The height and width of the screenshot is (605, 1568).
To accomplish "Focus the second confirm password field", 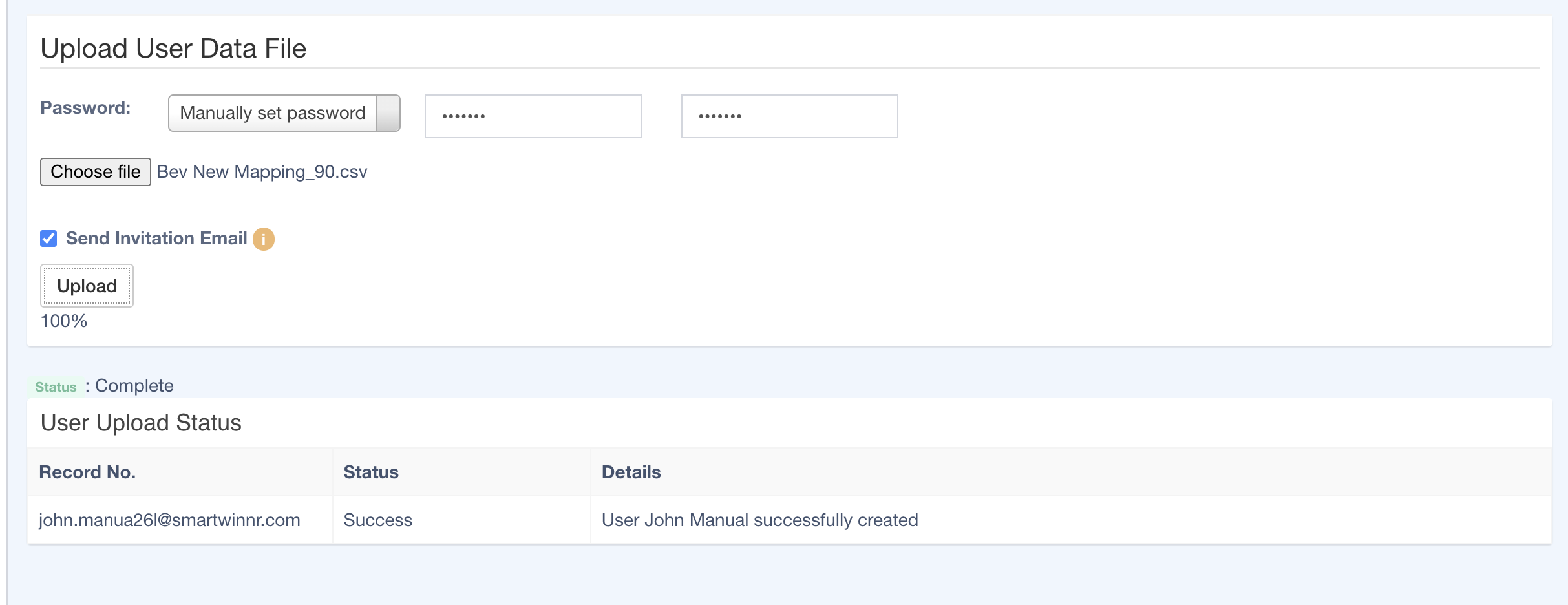I will point(789,116).
